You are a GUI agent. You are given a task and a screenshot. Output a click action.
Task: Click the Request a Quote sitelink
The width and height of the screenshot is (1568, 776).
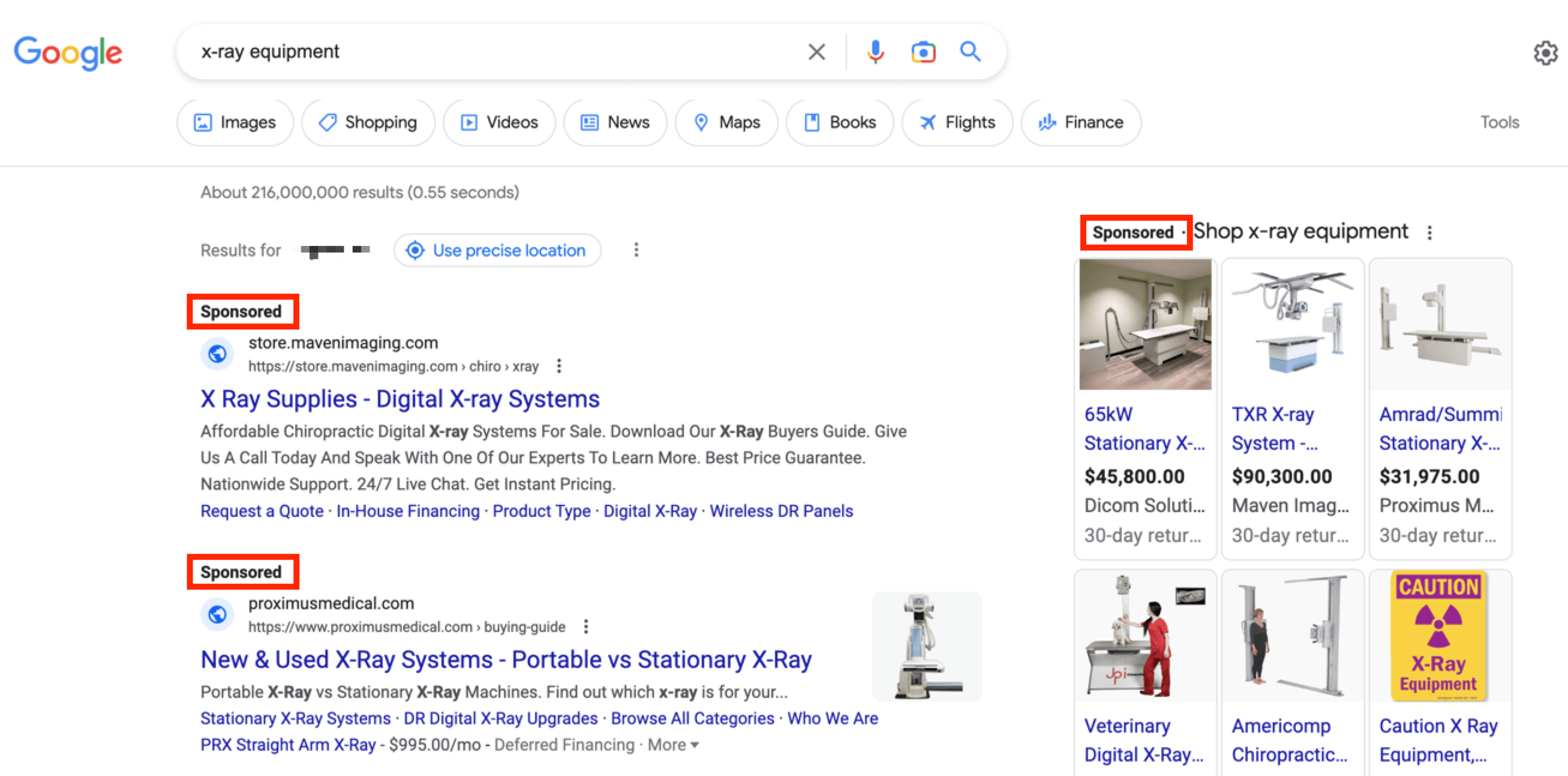pos(262,511)
